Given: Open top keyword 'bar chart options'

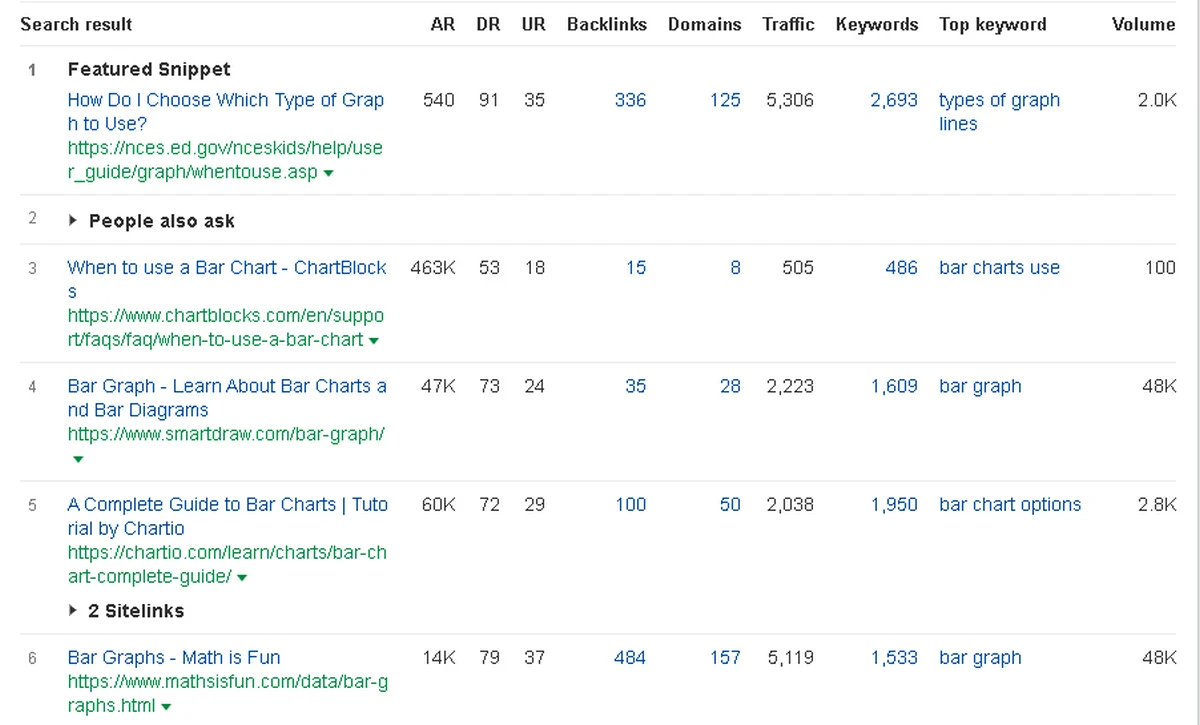Looking at the screenshot, I should click(x=1010, y=504).
